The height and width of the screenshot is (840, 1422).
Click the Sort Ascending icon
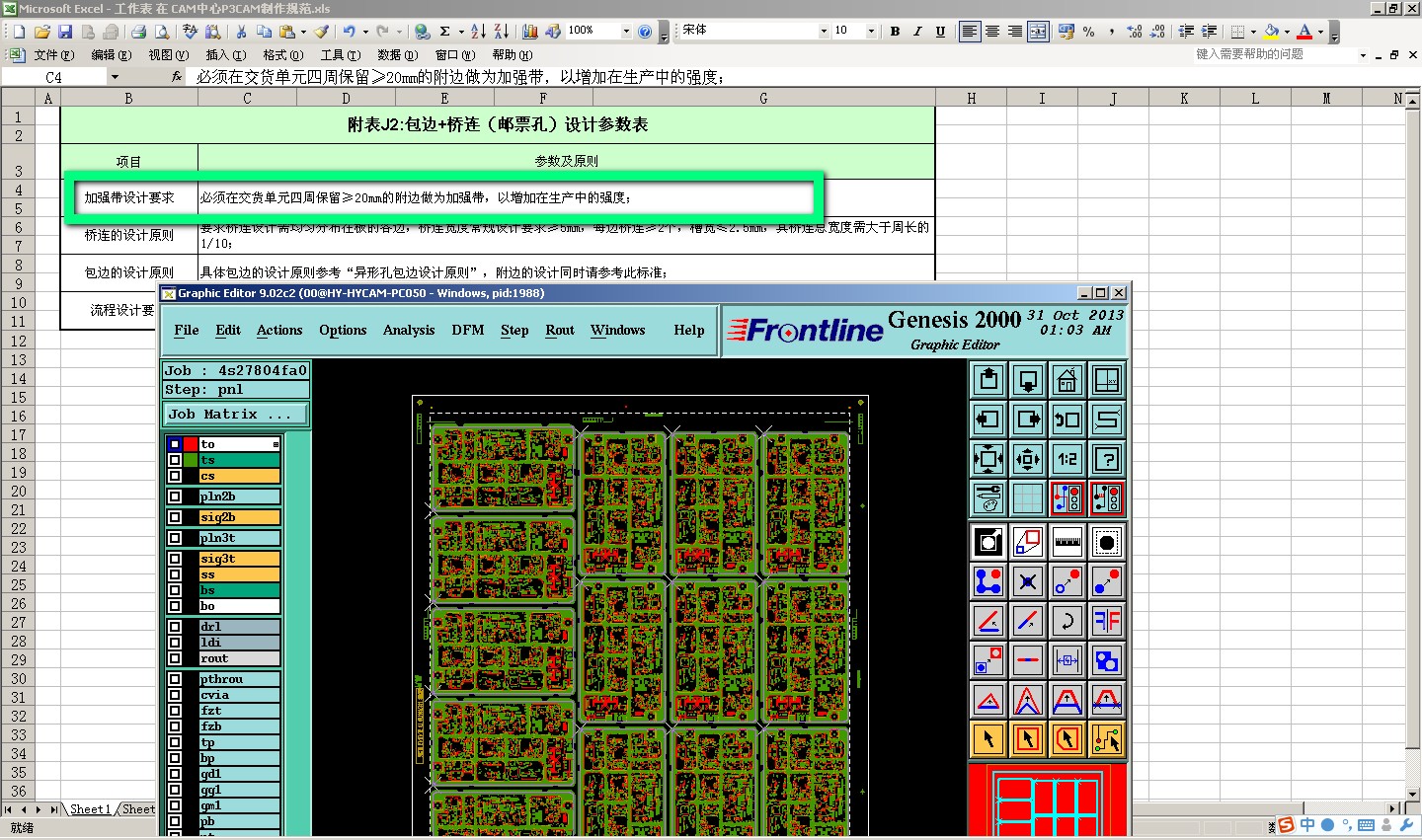[478, 32]
